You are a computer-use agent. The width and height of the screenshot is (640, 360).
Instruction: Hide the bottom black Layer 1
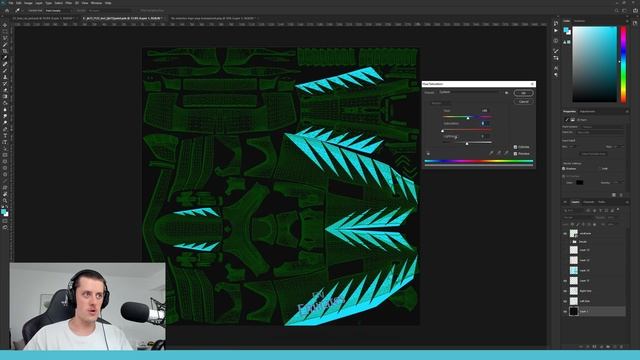[565, 311]
